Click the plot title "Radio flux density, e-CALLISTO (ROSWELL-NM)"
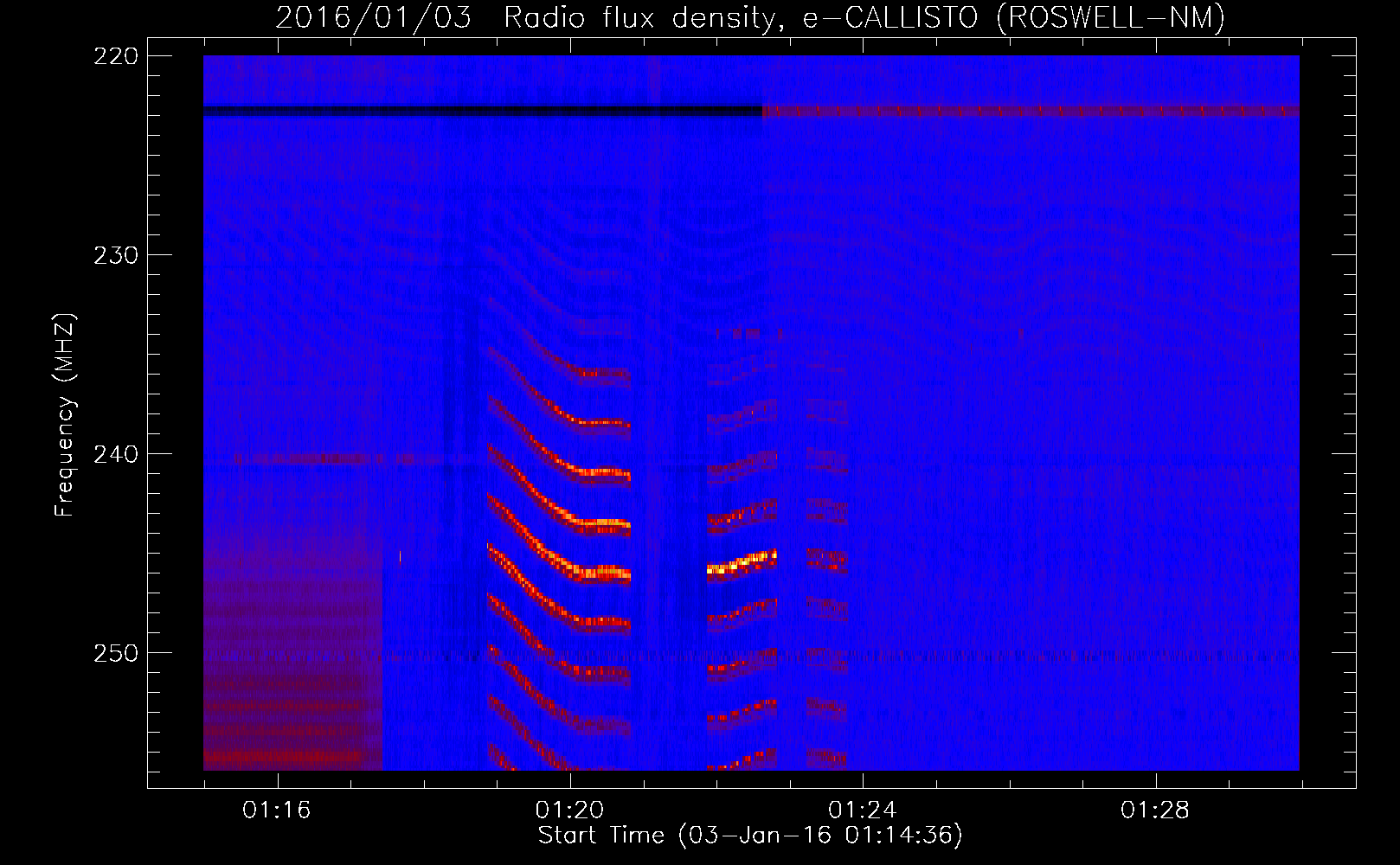The image size is (1400, 865). [864, 17]
